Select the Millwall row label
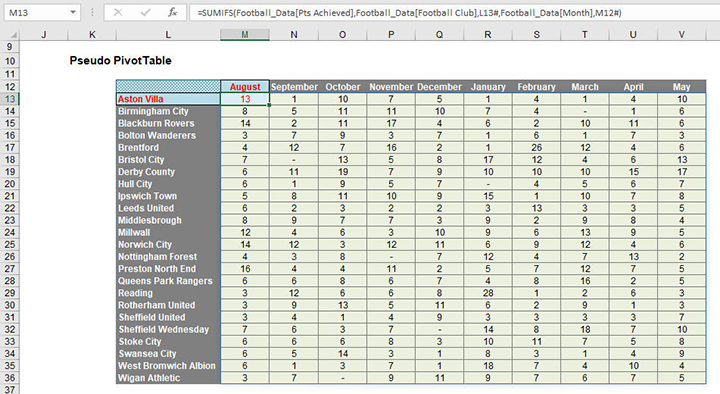Viewport: 720px width, 394px height. point(168,232)
